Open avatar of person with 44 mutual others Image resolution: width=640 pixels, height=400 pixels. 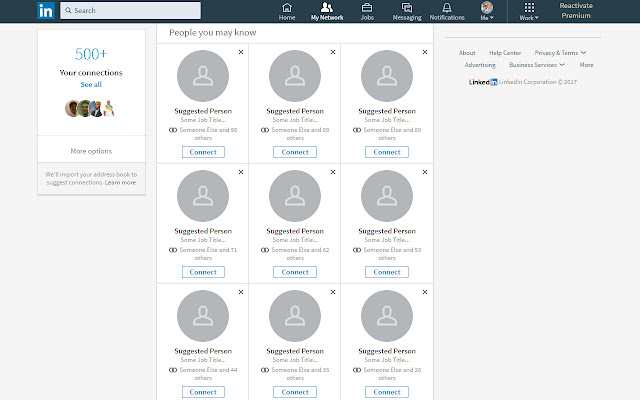coord(203,316)
